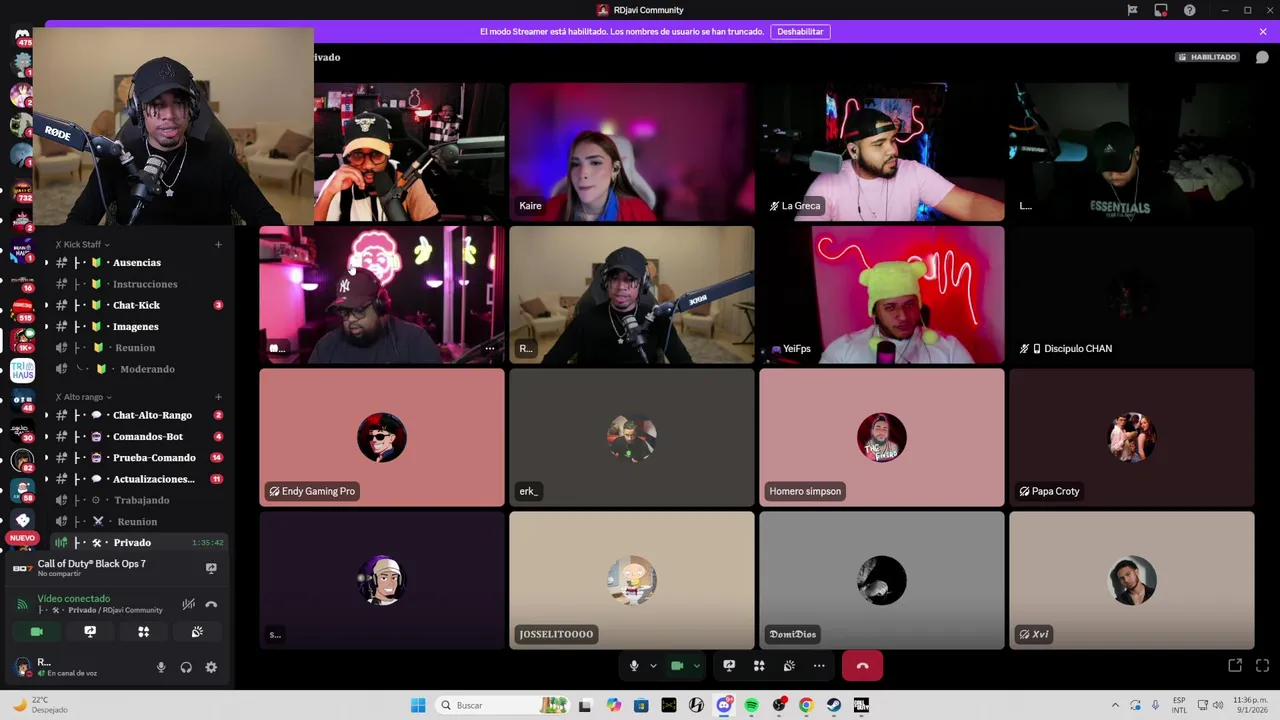1280x720 pixels.
Task: Select Homero simpson participant tile
Action: [x=882, y=438]
